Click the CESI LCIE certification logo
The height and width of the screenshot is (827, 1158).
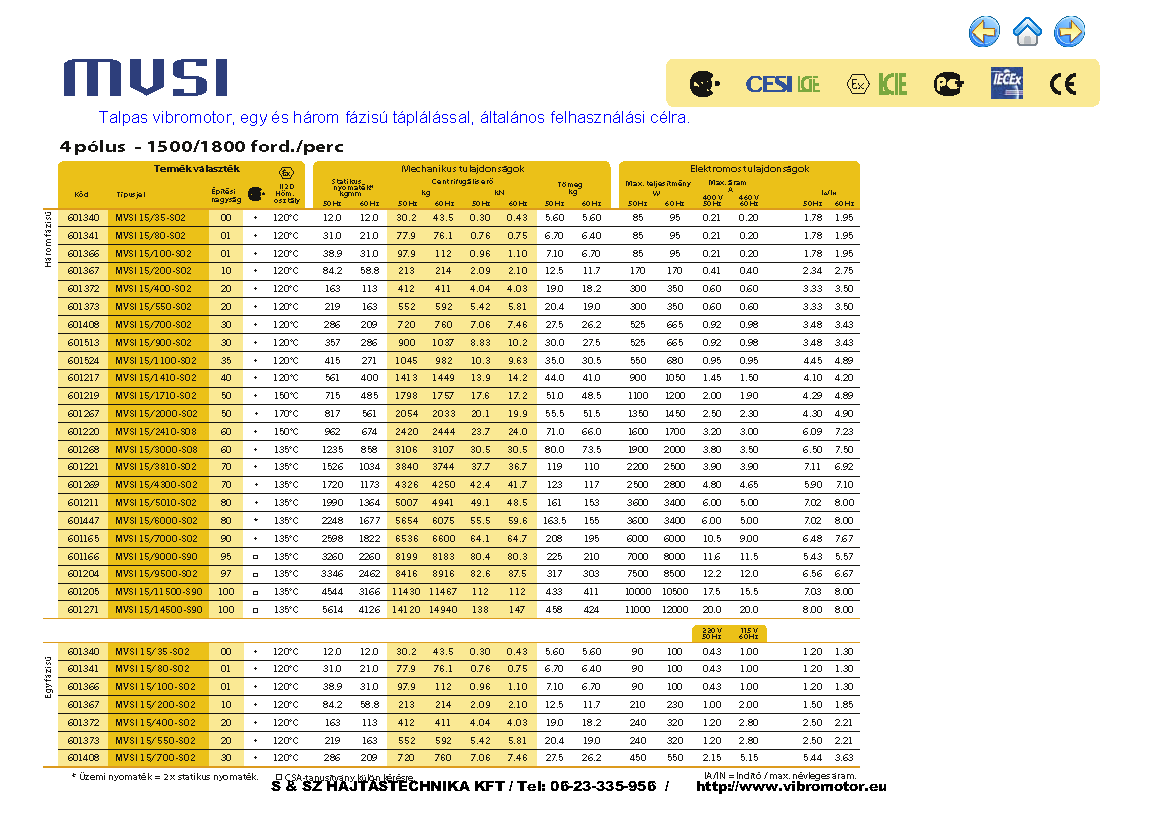[782, 84]
